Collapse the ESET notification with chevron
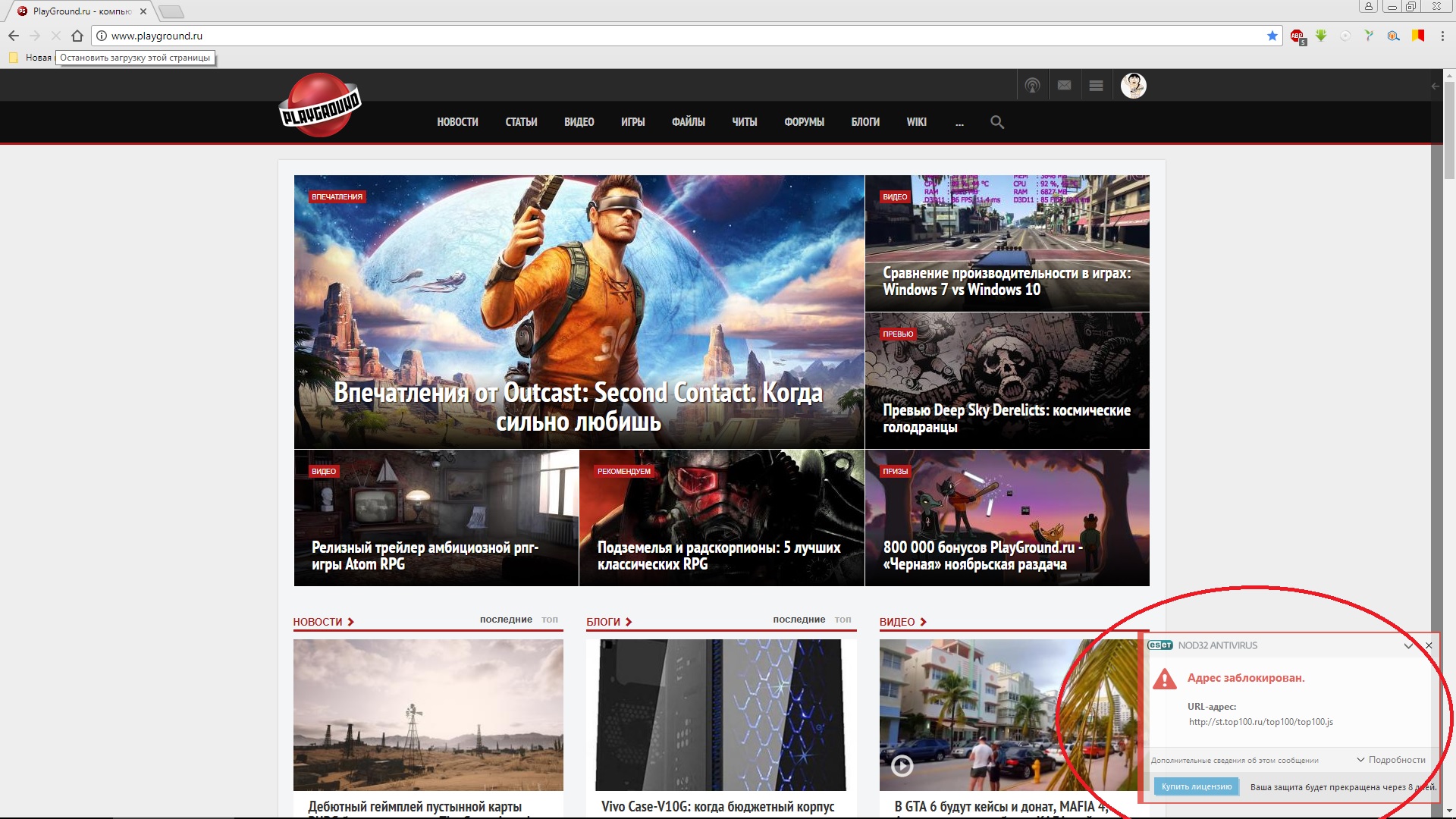Screen dimensions: 1456x819 (1408, 646)
